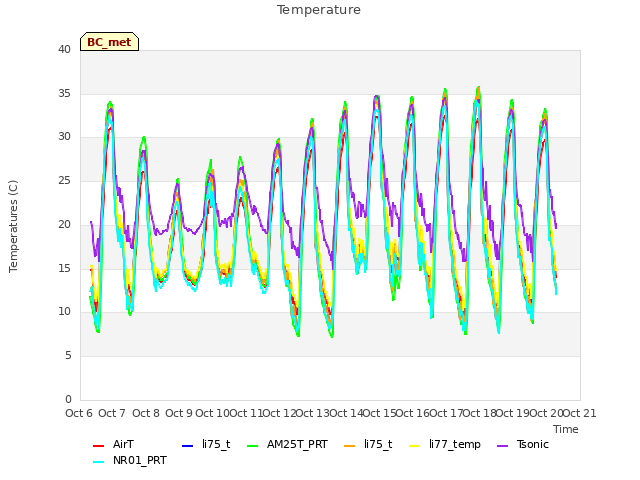Click the Oct 21 x-axis tick label
This screenshot has width=640, height=480.
580,413
